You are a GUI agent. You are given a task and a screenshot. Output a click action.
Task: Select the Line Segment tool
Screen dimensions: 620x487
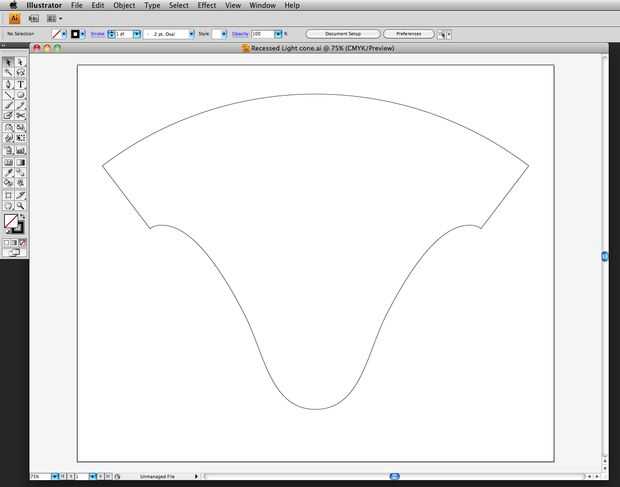pos(8,95)
